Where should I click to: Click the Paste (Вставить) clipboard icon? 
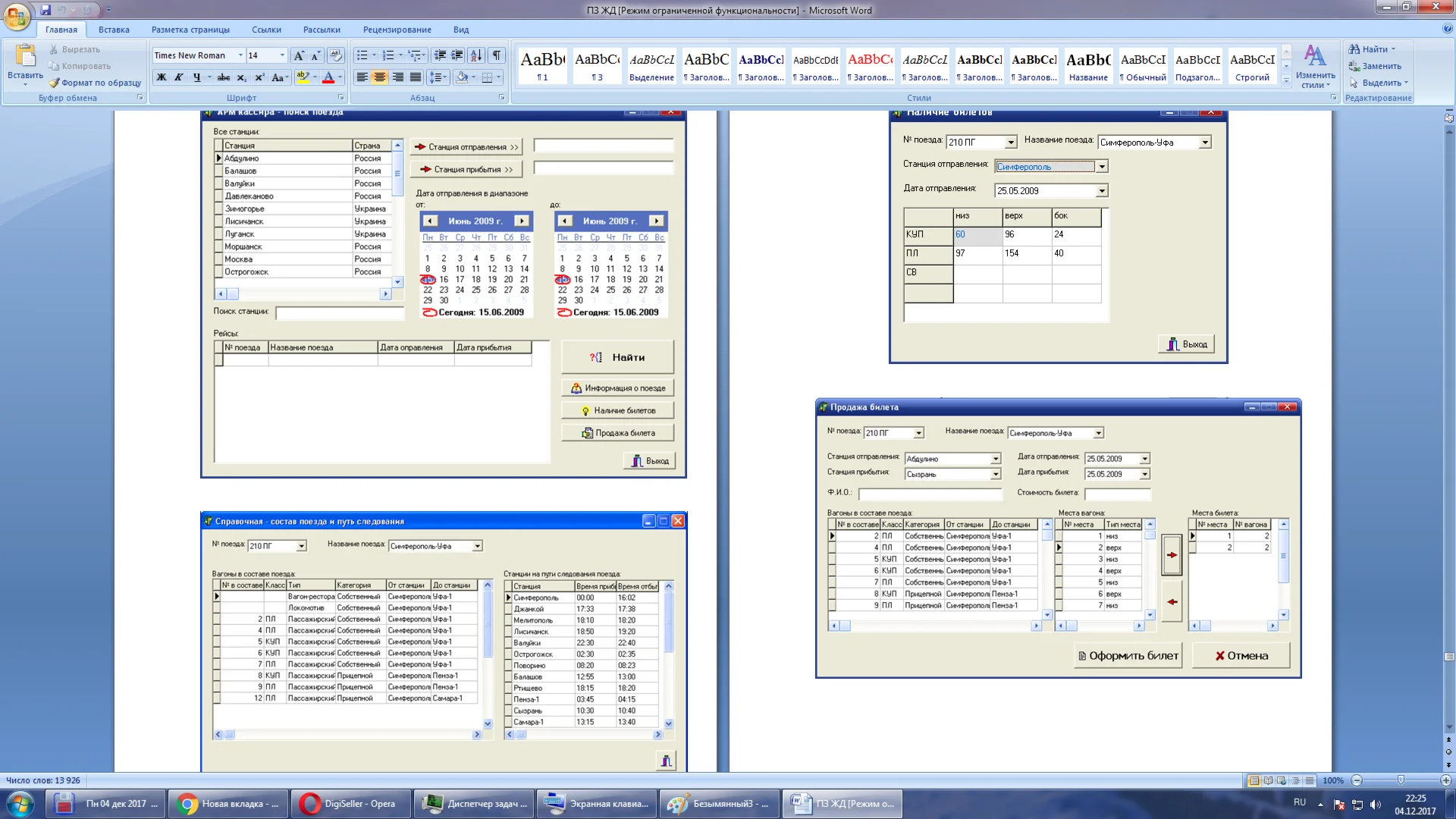pos(25,57)
